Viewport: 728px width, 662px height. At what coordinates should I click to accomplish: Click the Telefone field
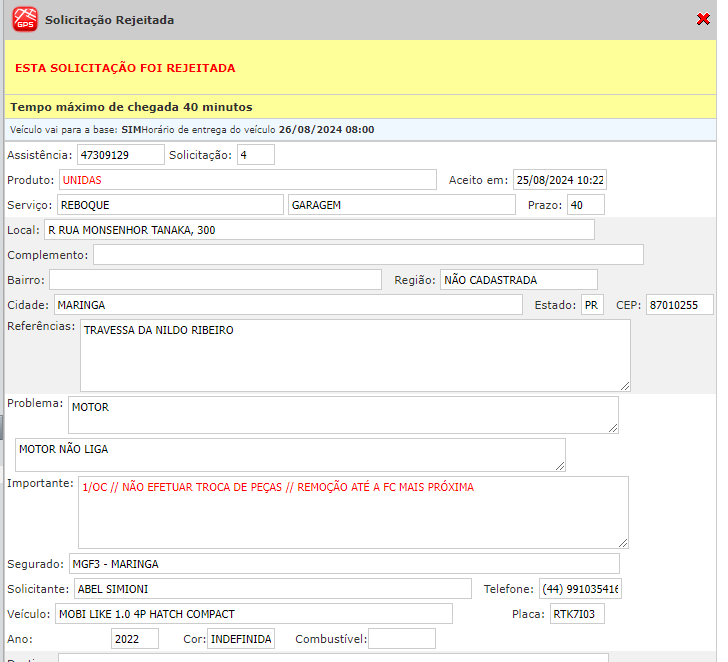[x=580, y=589]
